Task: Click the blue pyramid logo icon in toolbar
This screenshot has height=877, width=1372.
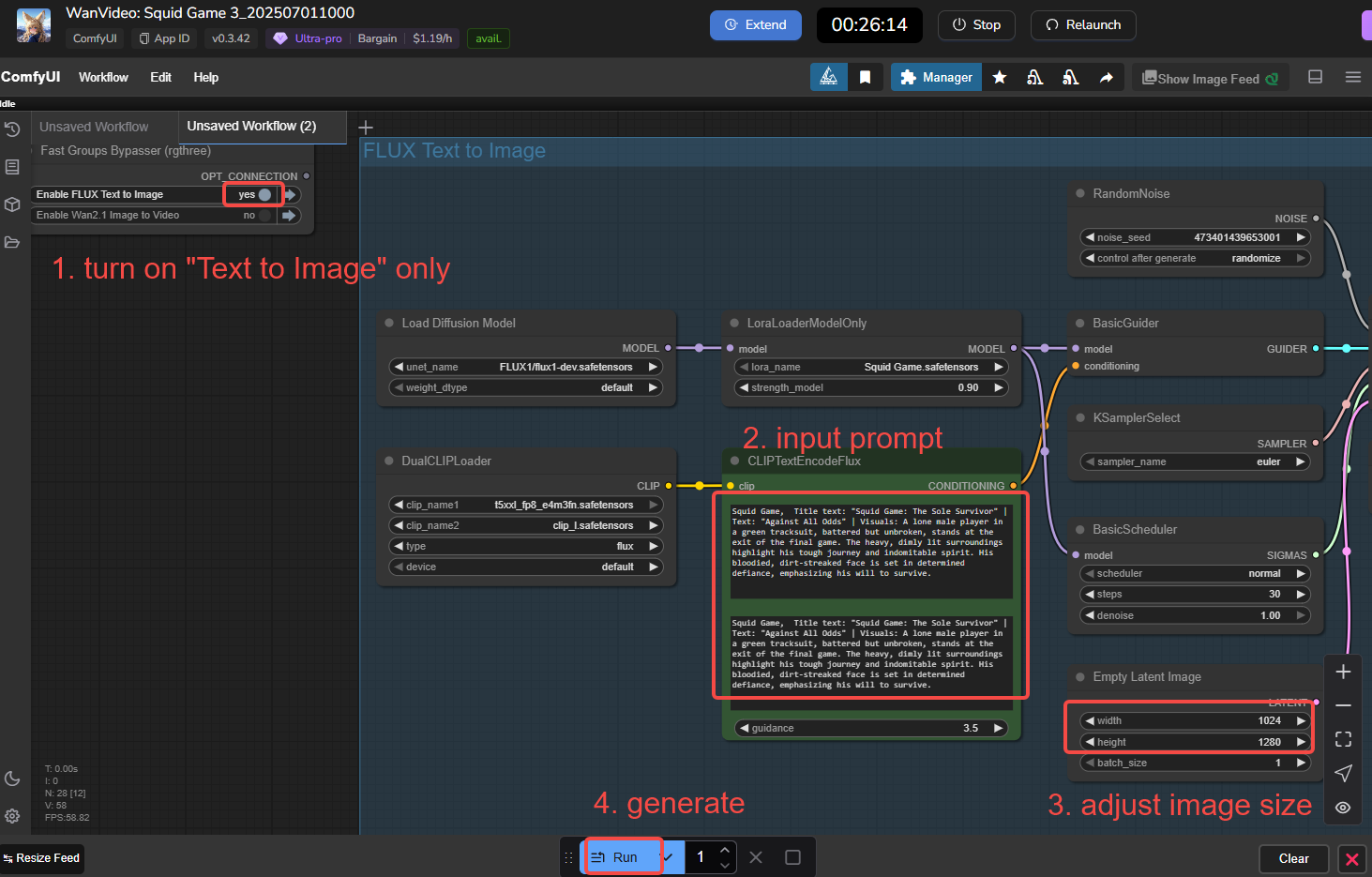Action: click(x=829, y=77)
